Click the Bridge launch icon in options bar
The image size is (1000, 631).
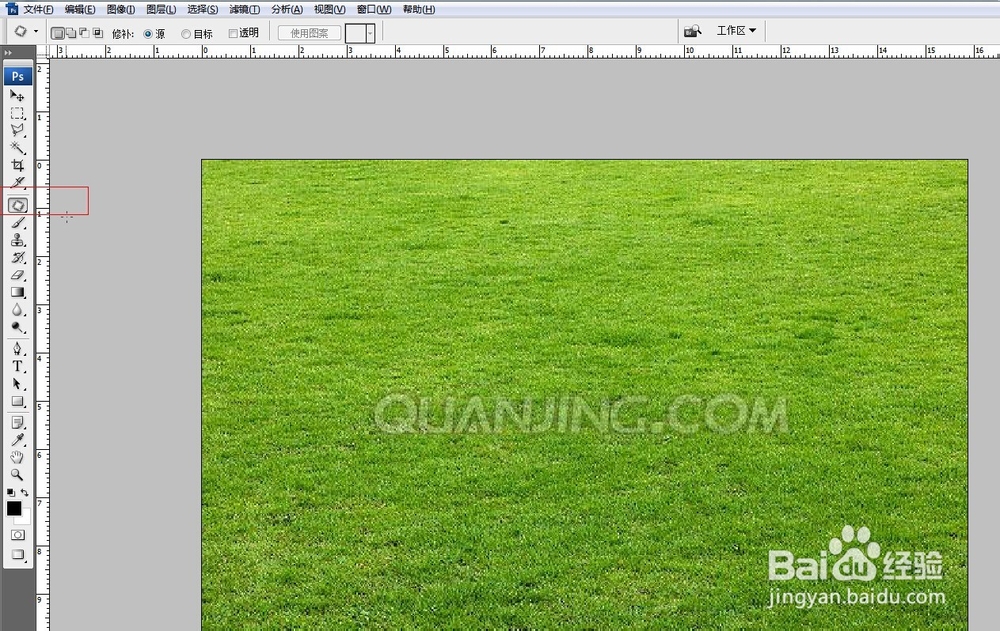(692, 31)
